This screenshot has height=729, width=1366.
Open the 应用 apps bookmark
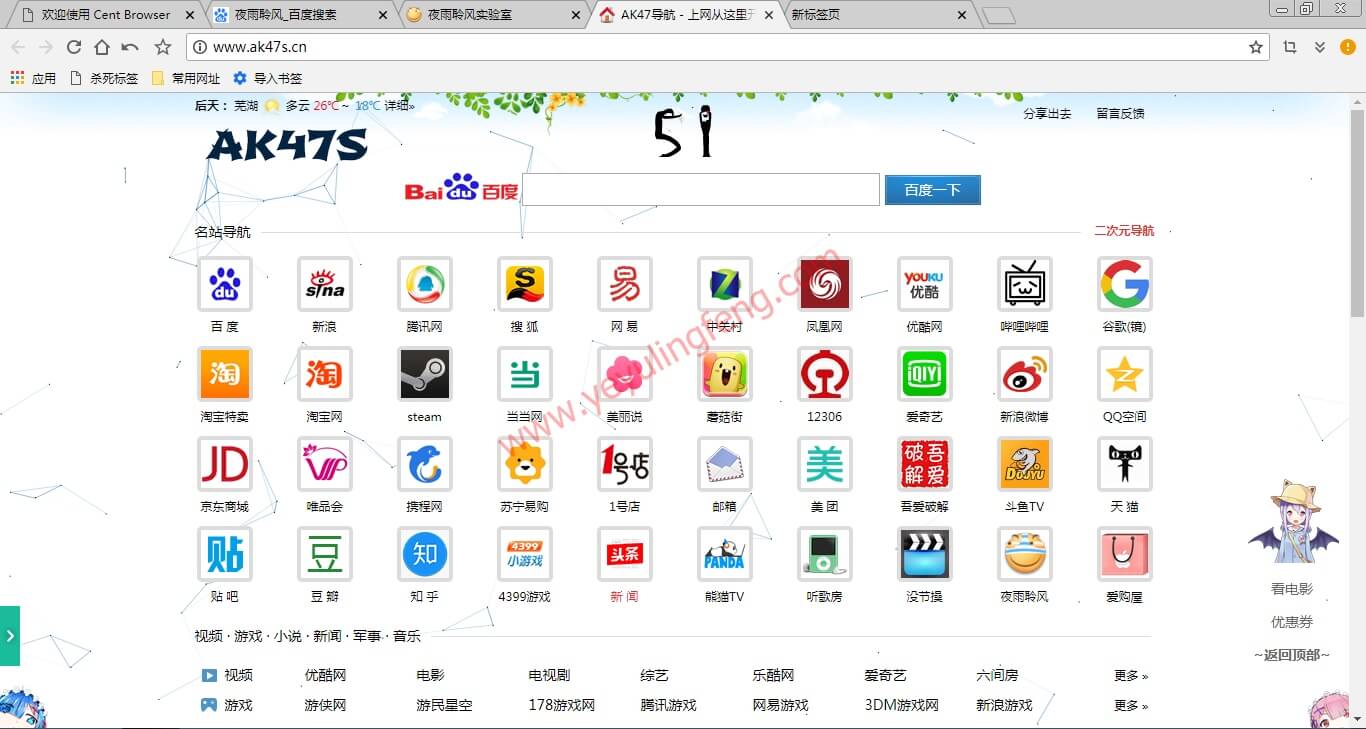[34, 78]
